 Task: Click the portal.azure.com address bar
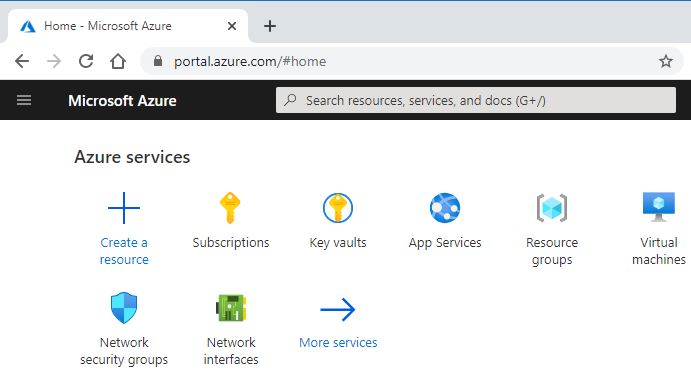click(410, 61)
